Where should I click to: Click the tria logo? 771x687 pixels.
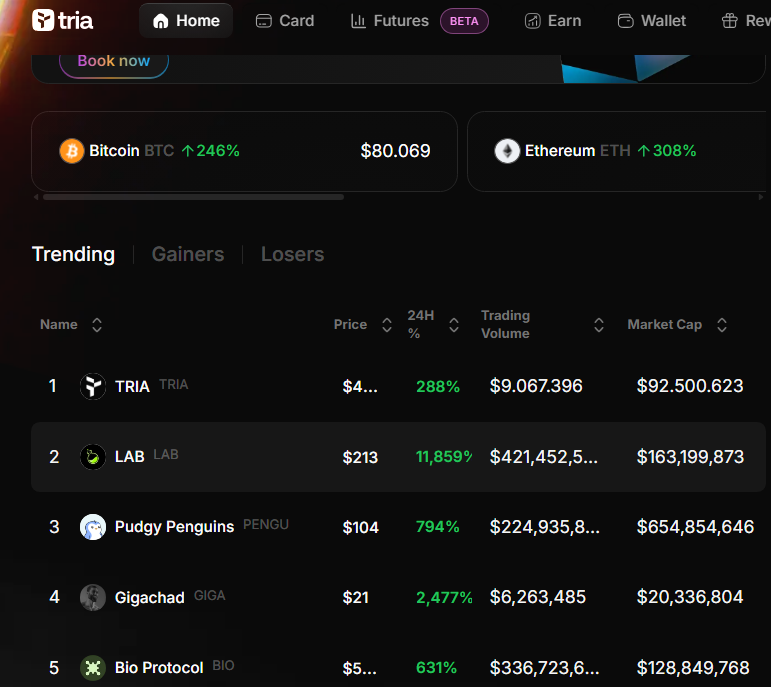point(62,21)
